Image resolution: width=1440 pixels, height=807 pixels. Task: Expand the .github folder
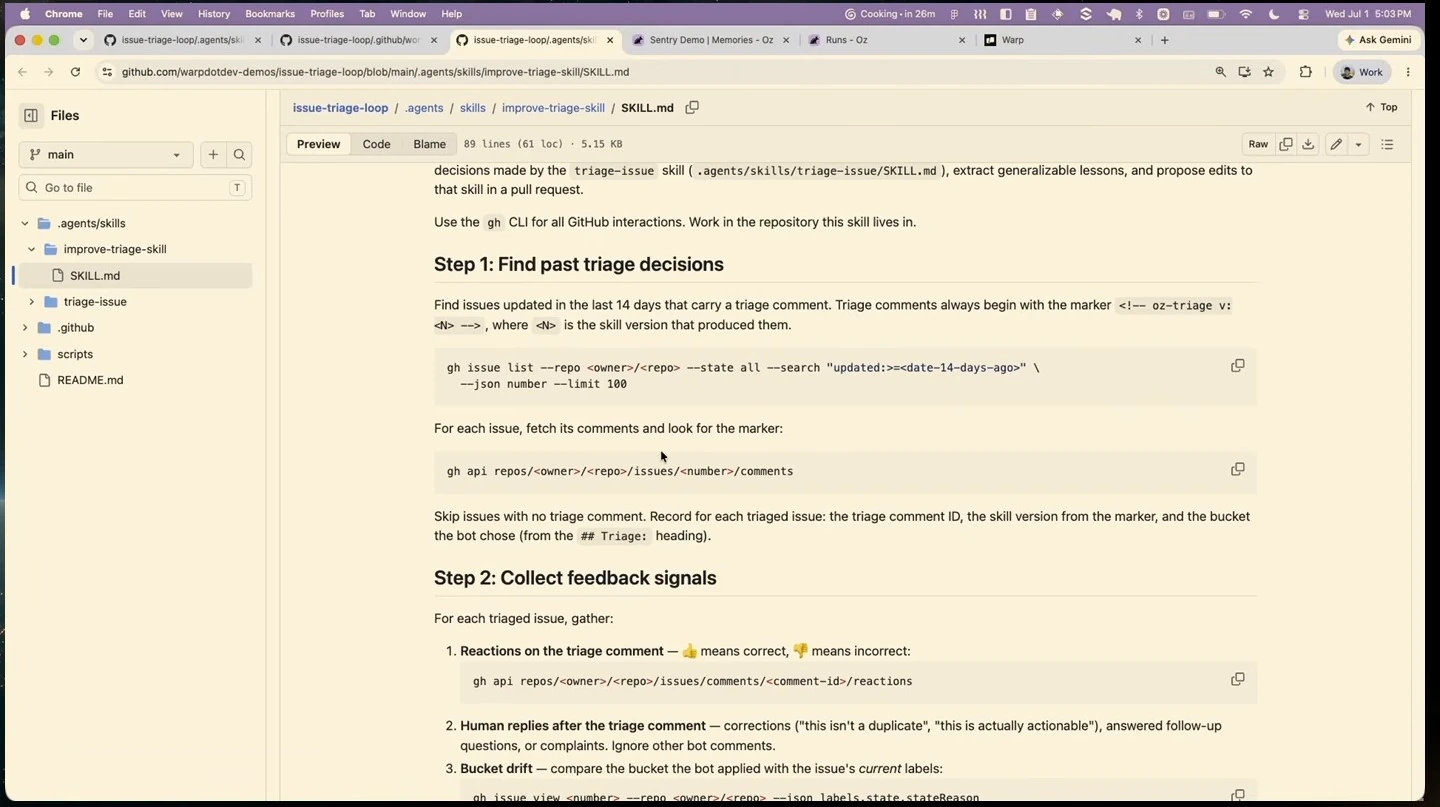[25, 327]
